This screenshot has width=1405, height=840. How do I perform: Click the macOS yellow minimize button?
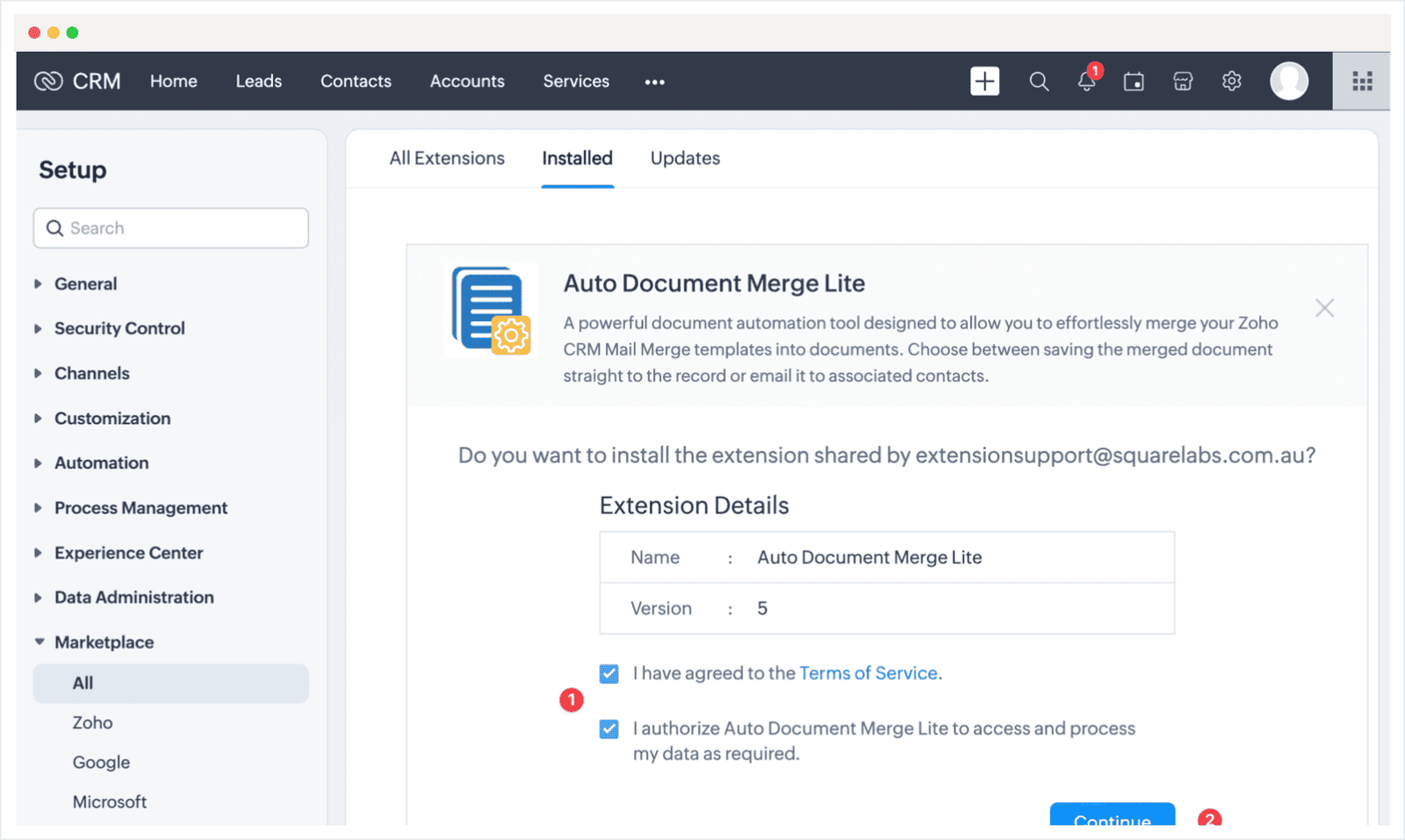(54, 32)
